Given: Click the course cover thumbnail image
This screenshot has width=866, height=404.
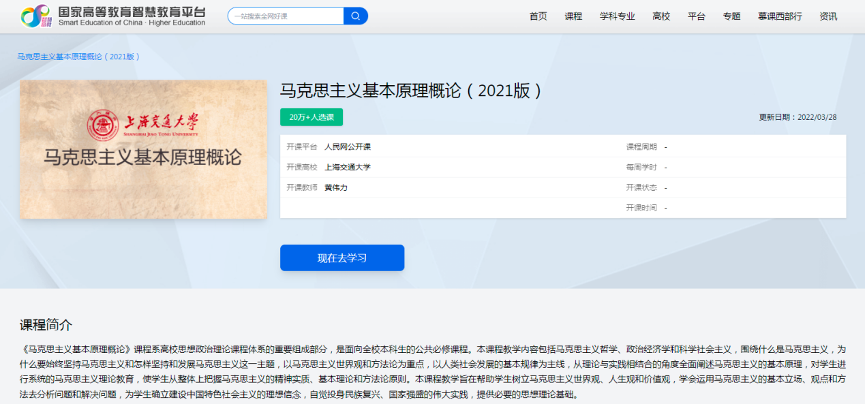Looking at the screenshot, I should 143,149.
